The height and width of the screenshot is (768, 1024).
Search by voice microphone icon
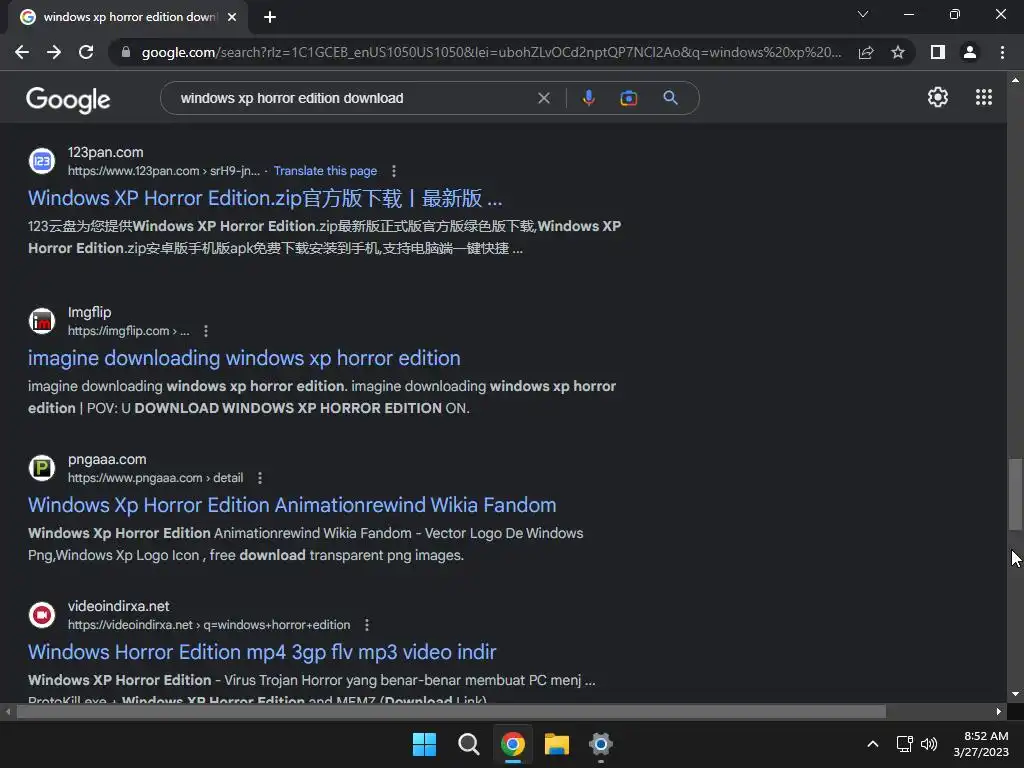click(588, 98)
